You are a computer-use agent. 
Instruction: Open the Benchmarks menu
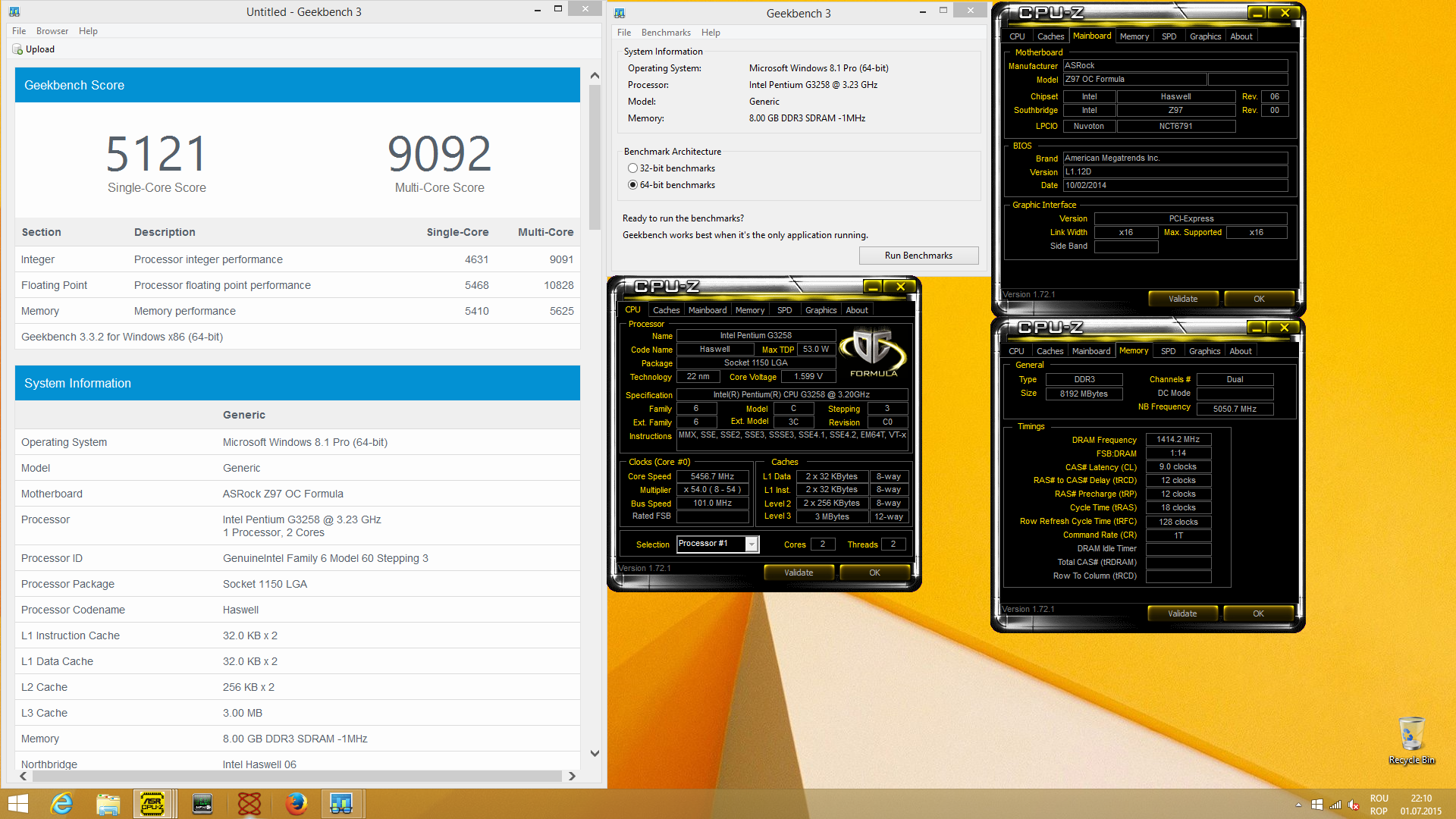tap(666, 33)
